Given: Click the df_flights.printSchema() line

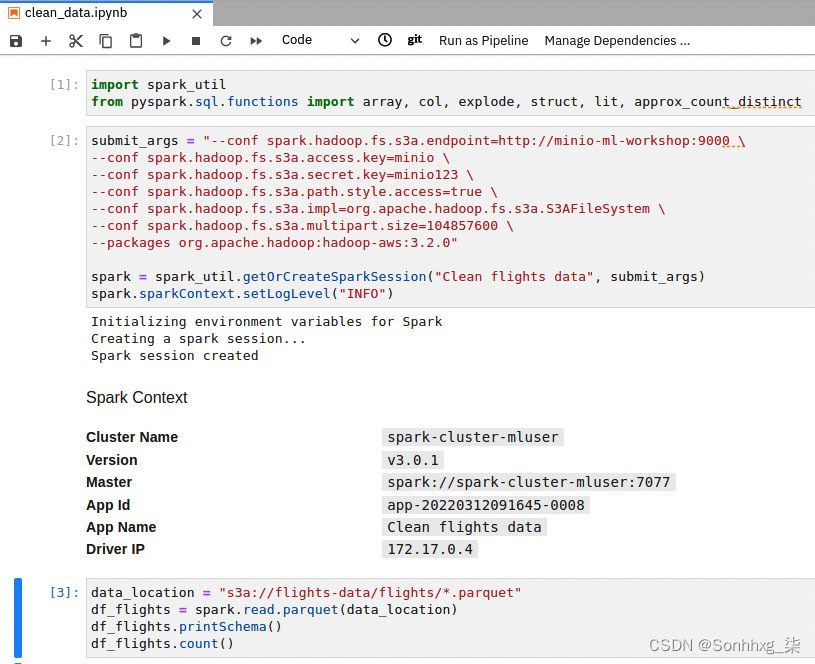Looking at the screenshot, I should [x=187, y=627].
